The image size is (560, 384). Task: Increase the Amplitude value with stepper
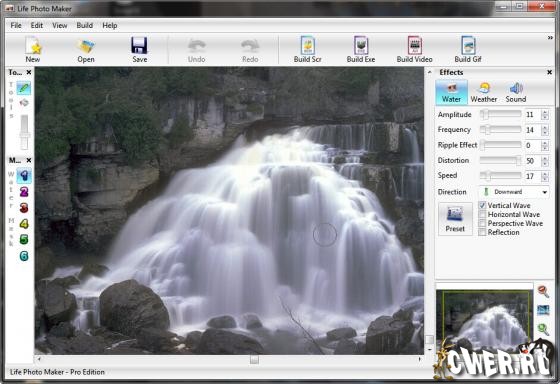545,113
